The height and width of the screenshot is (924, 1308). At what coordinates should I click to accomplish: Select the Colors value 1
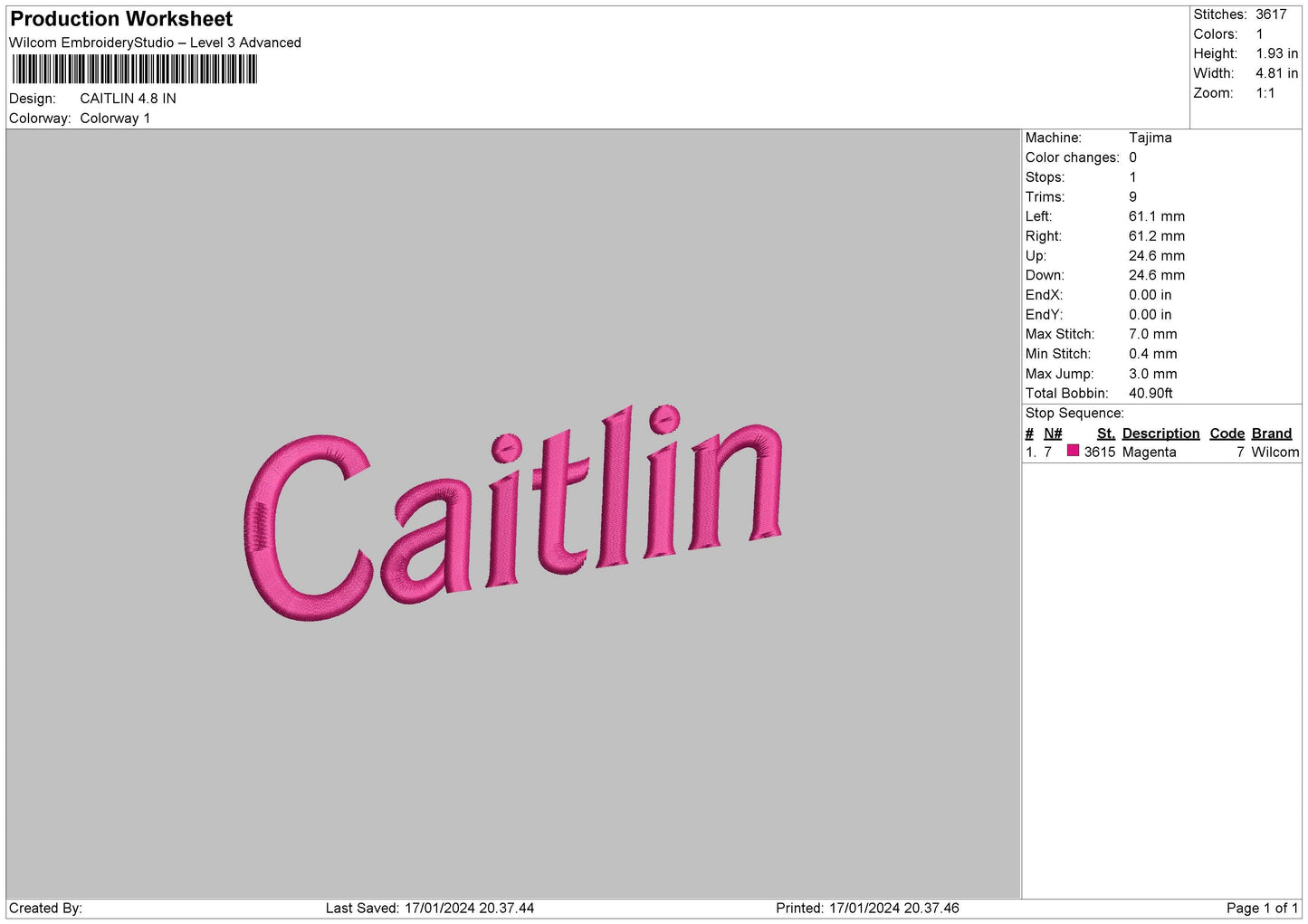tap(1259, 34)
